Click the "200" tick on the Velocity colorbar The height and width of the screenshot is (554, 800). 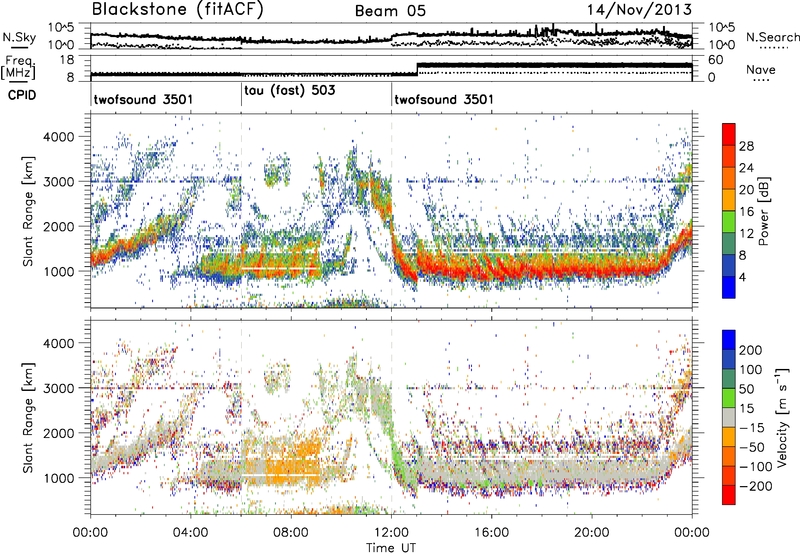tap(751, 350)
